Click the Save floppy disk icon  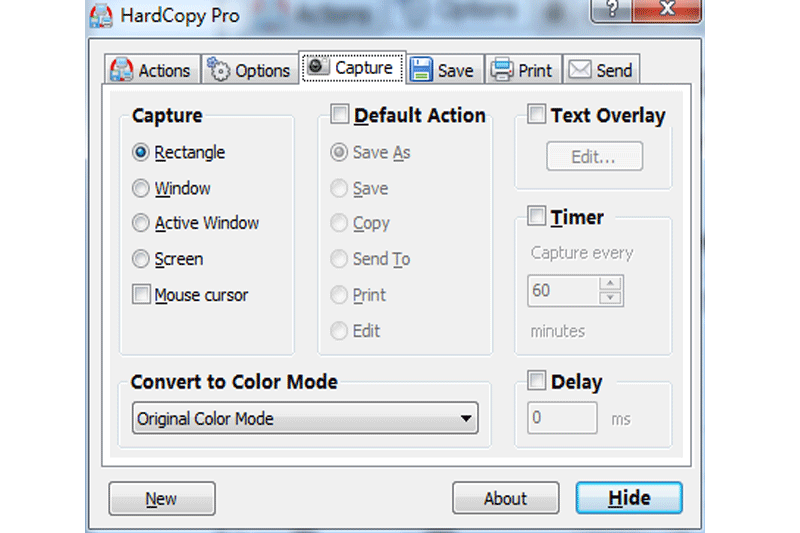click(x=422, y=70)
